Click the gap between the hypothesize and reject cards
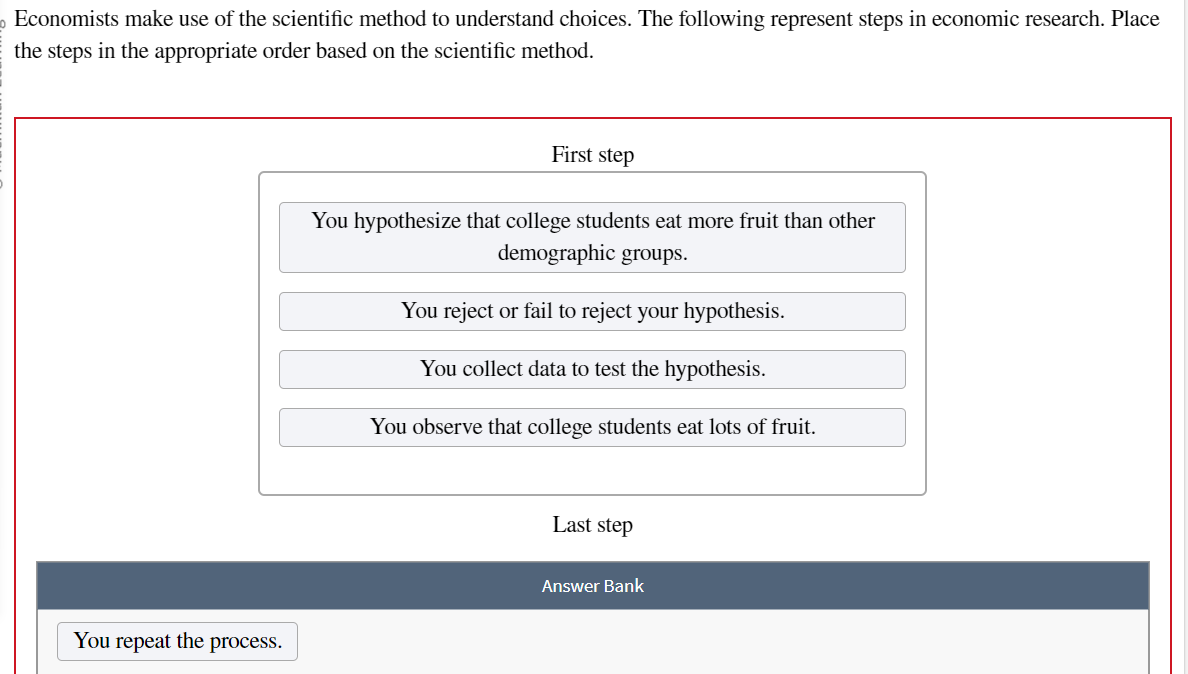 tap(592, 282)
